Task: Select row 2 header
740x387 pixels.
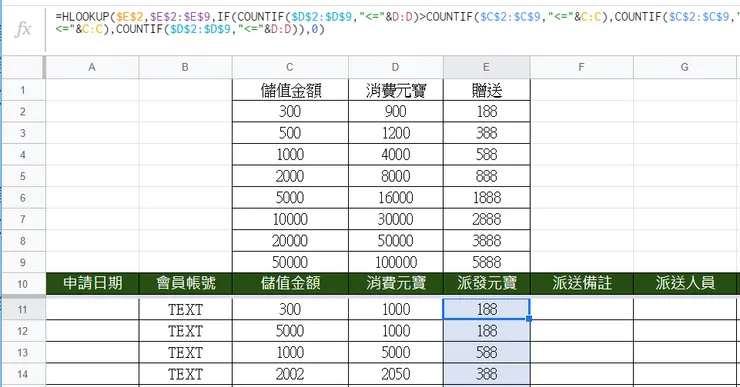Action: coord(23,111)
